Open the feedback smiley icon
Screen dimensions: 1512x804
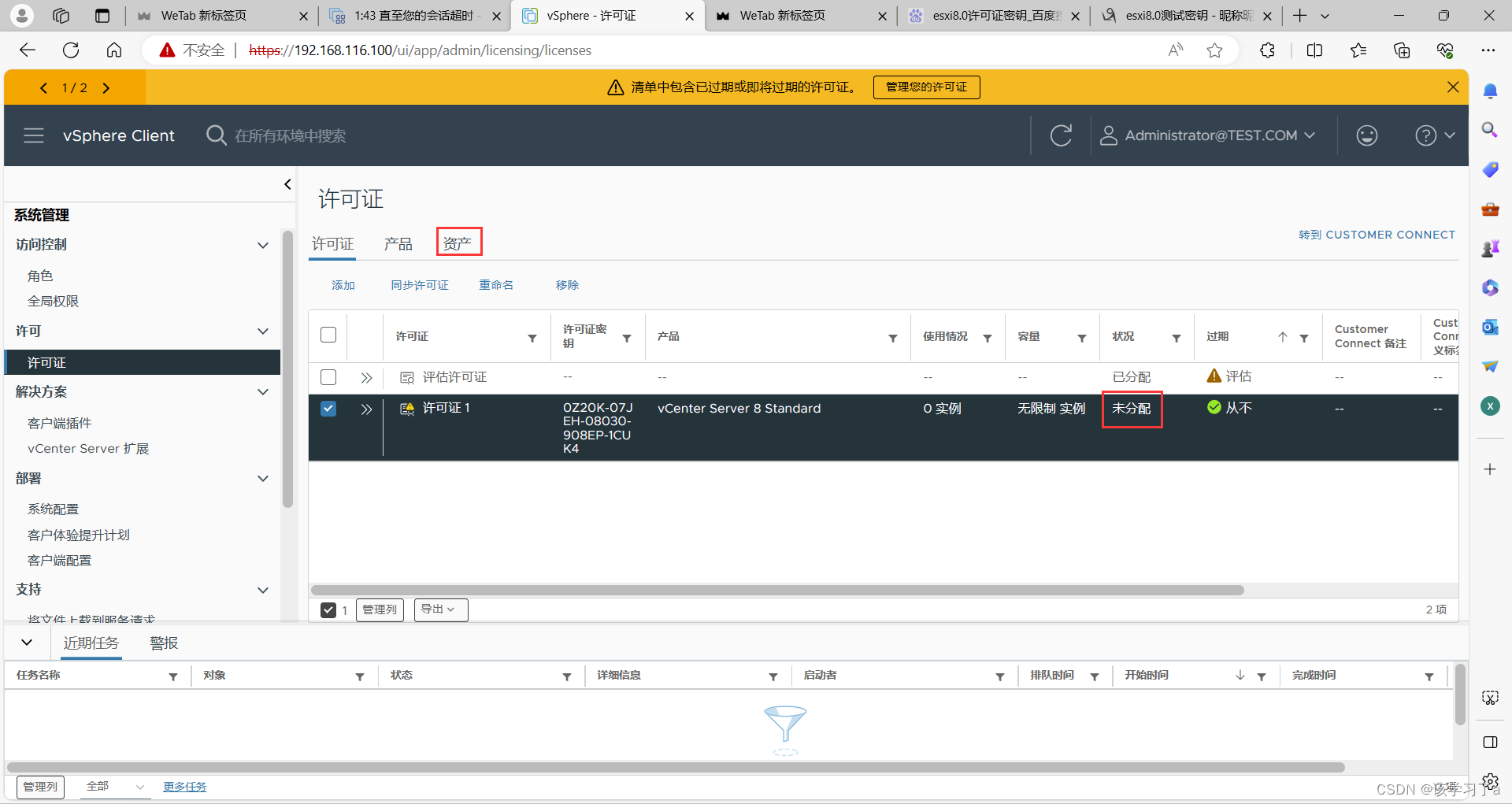point(1366,135)
